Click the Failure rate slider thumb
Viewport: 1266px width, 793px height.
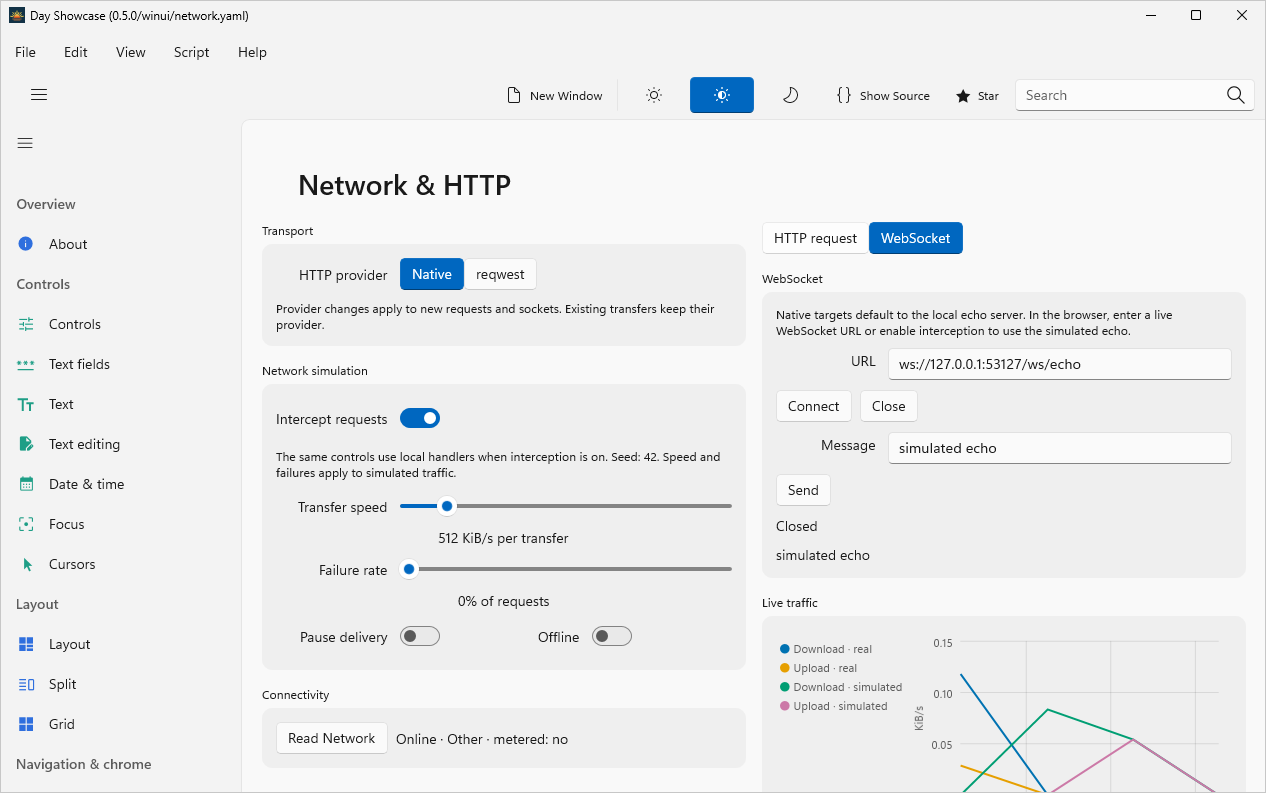(x=408, y=569)
